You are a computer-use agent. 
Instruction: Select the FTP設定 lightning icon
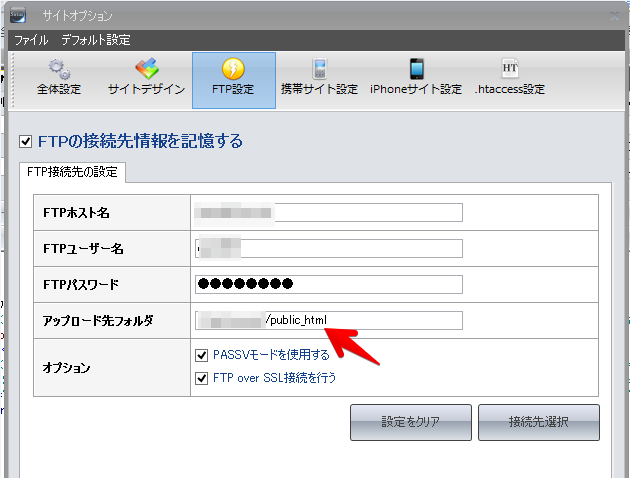233,80
